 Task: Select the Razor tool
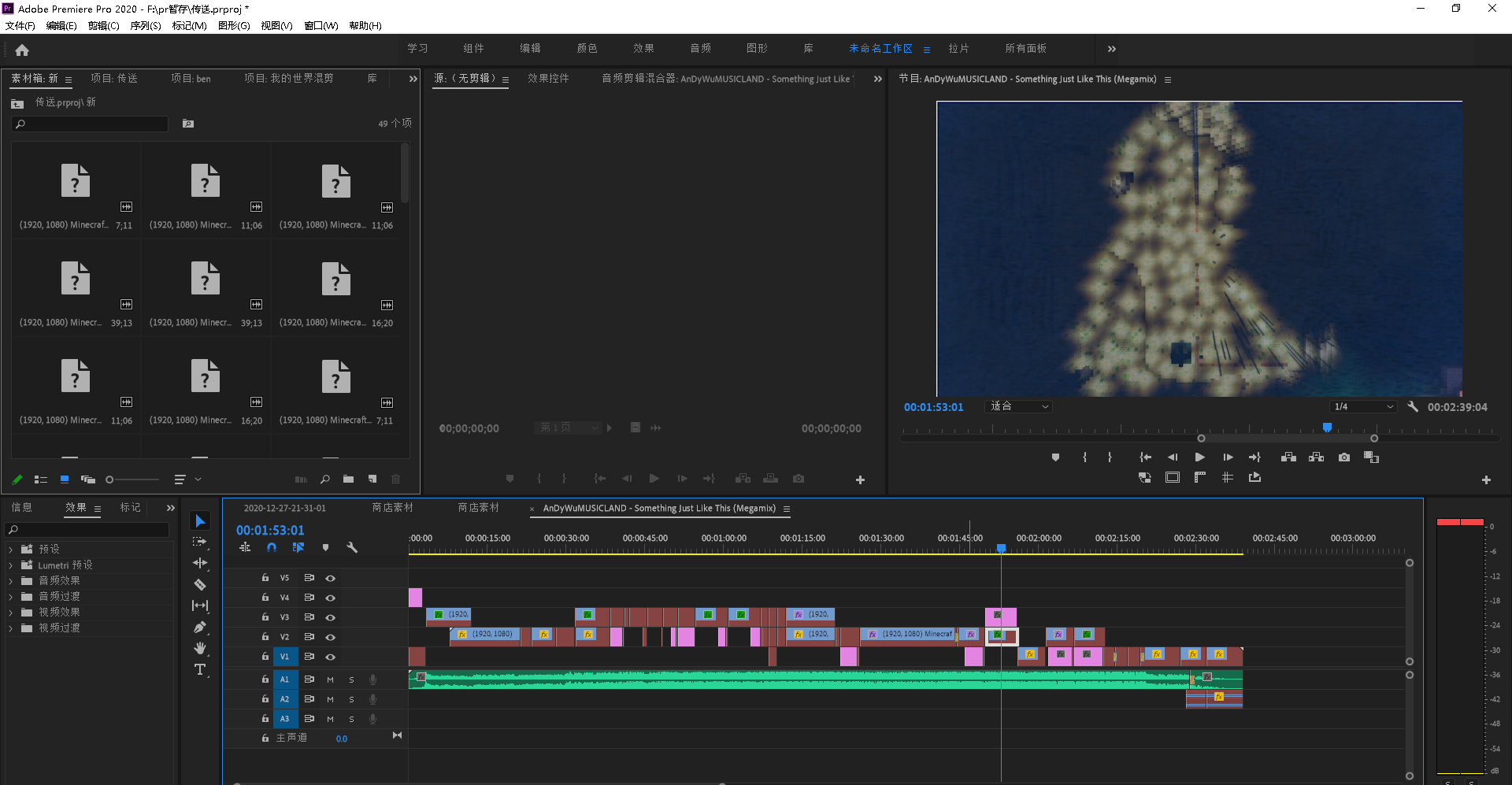pos(200,584)
